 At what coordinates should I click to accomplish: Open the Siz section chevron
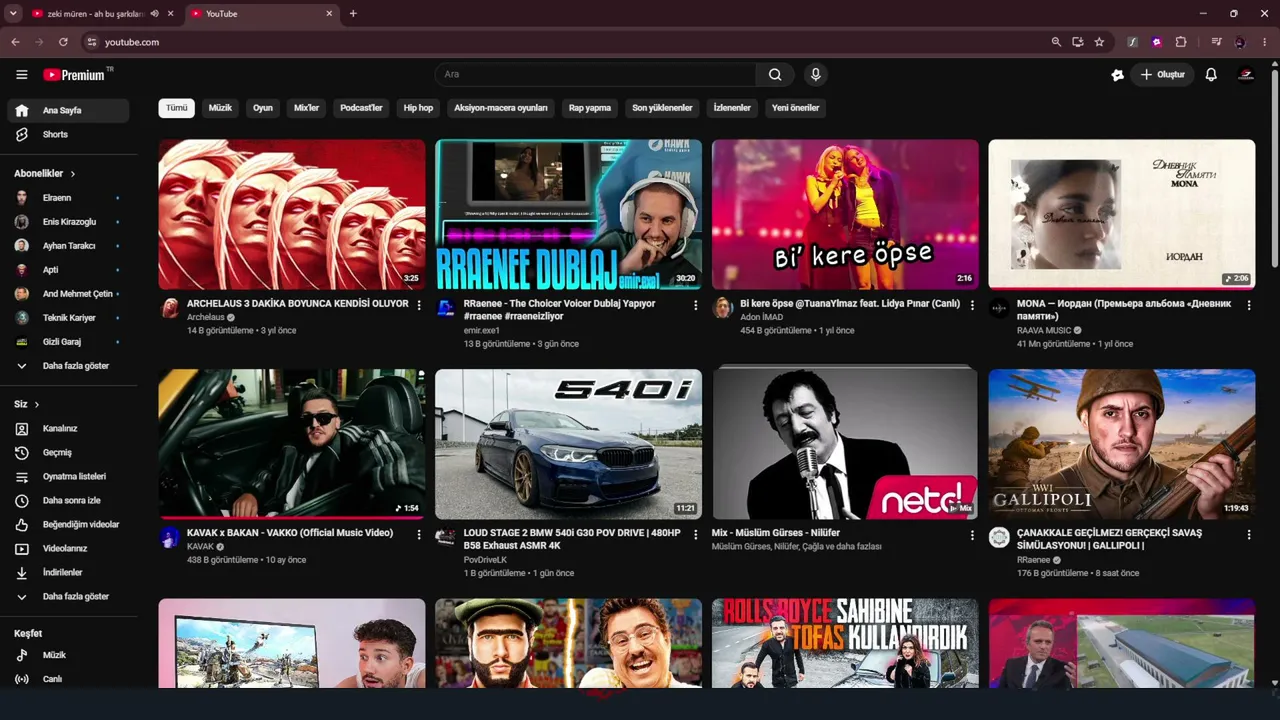[x=37, y=404]
